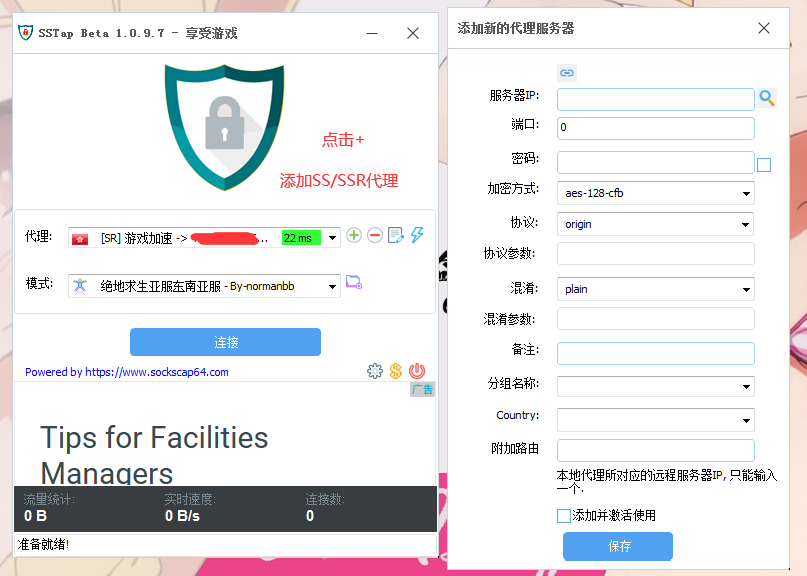Click the 准备就绪! status bar text
Image resolution: width=807 pixels, height=576 pixels.
point(43,544)
